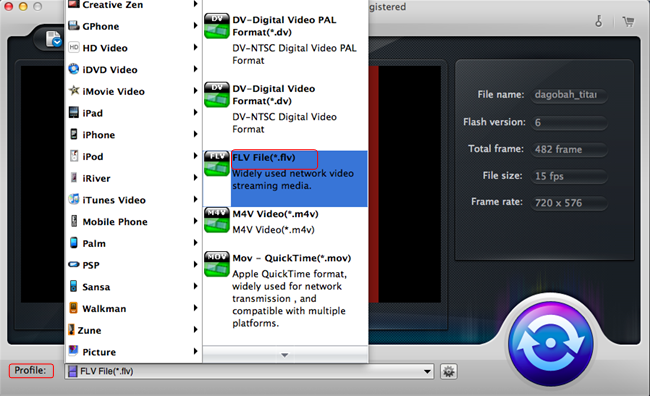Select iPhone menu item

[x=133, y=134]
